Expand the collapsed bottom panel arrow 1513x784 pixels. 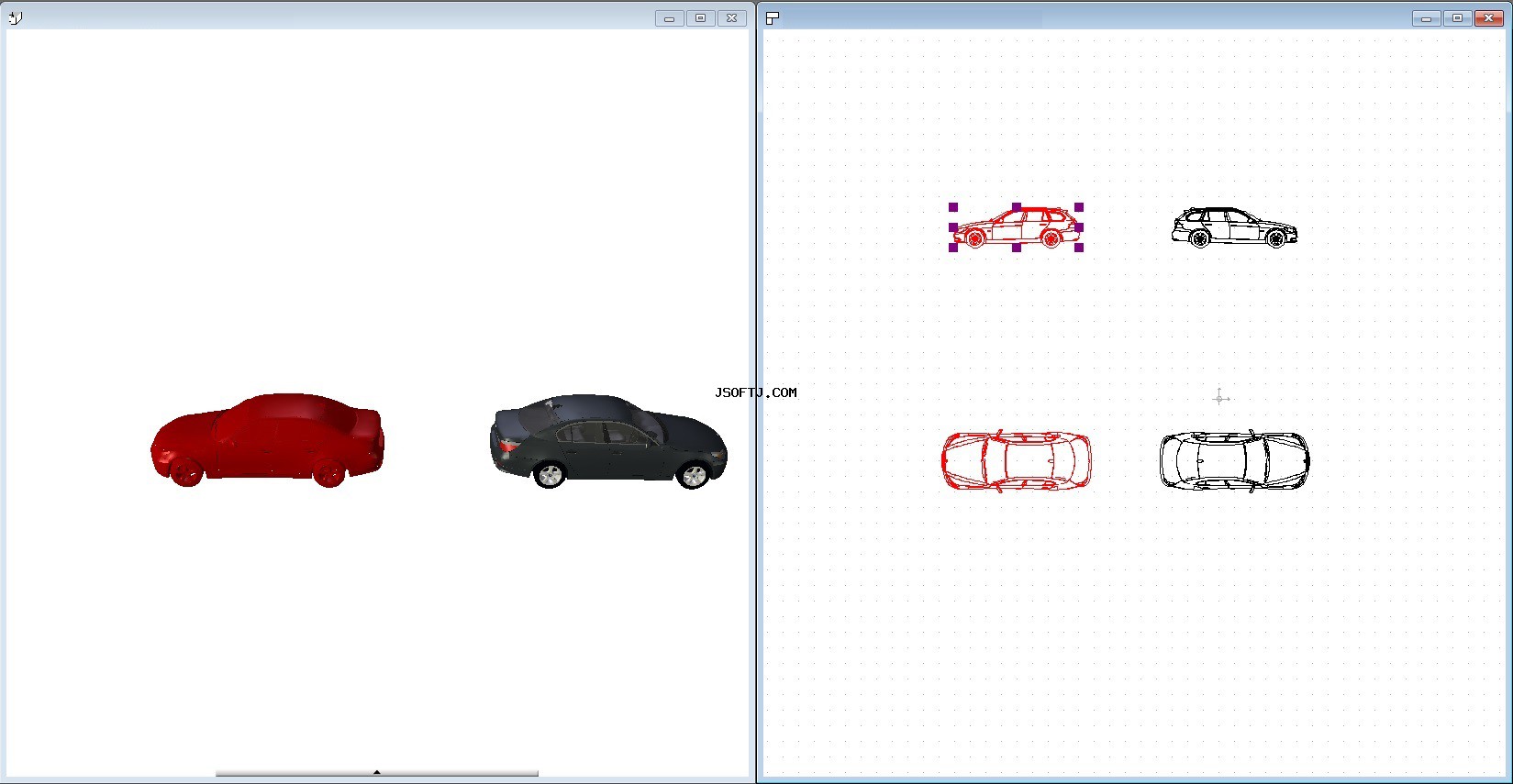click(377, 773)
